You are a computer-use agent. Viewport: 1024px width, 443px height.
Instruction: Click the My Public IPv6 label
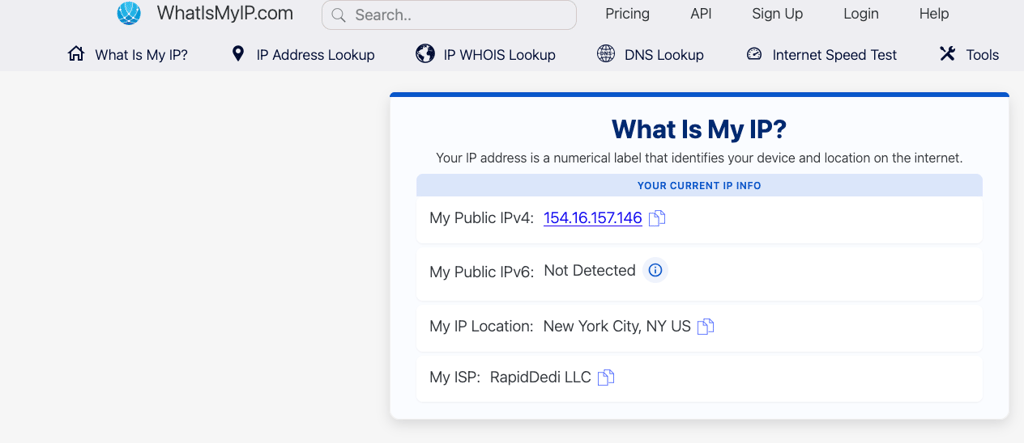(x=481, y=271)
